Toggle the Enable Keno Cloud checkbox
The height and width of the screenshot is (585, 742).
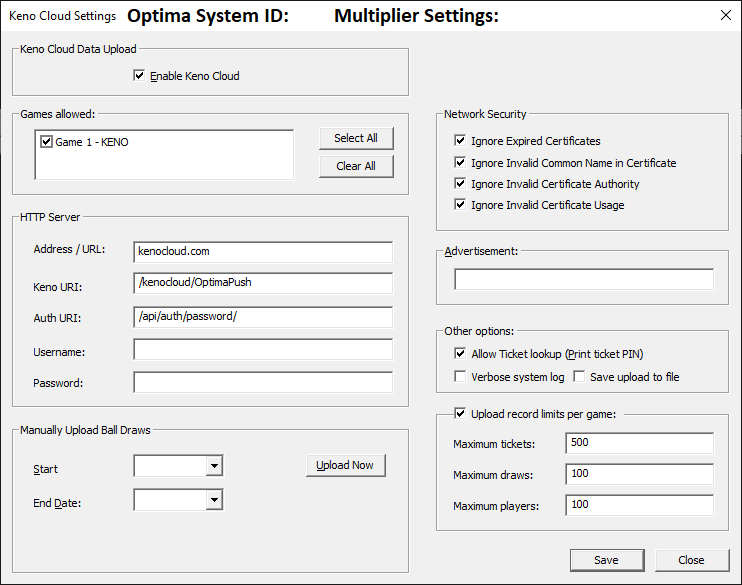[x=140, y=75]
